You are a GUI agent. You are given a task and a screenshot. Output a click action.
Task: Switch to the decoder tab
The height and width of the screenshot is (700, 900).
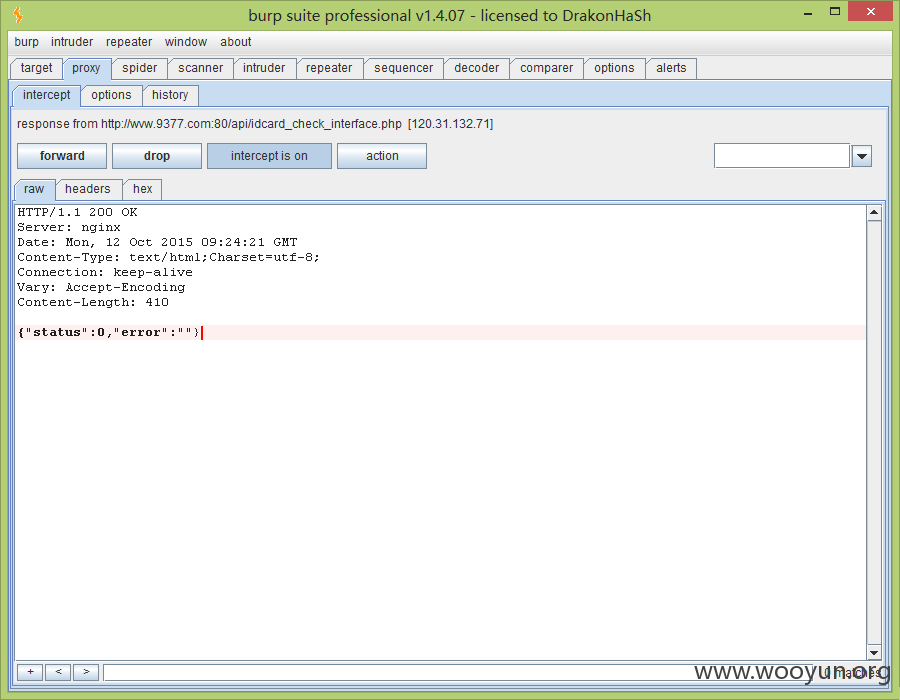click(476, 68)
